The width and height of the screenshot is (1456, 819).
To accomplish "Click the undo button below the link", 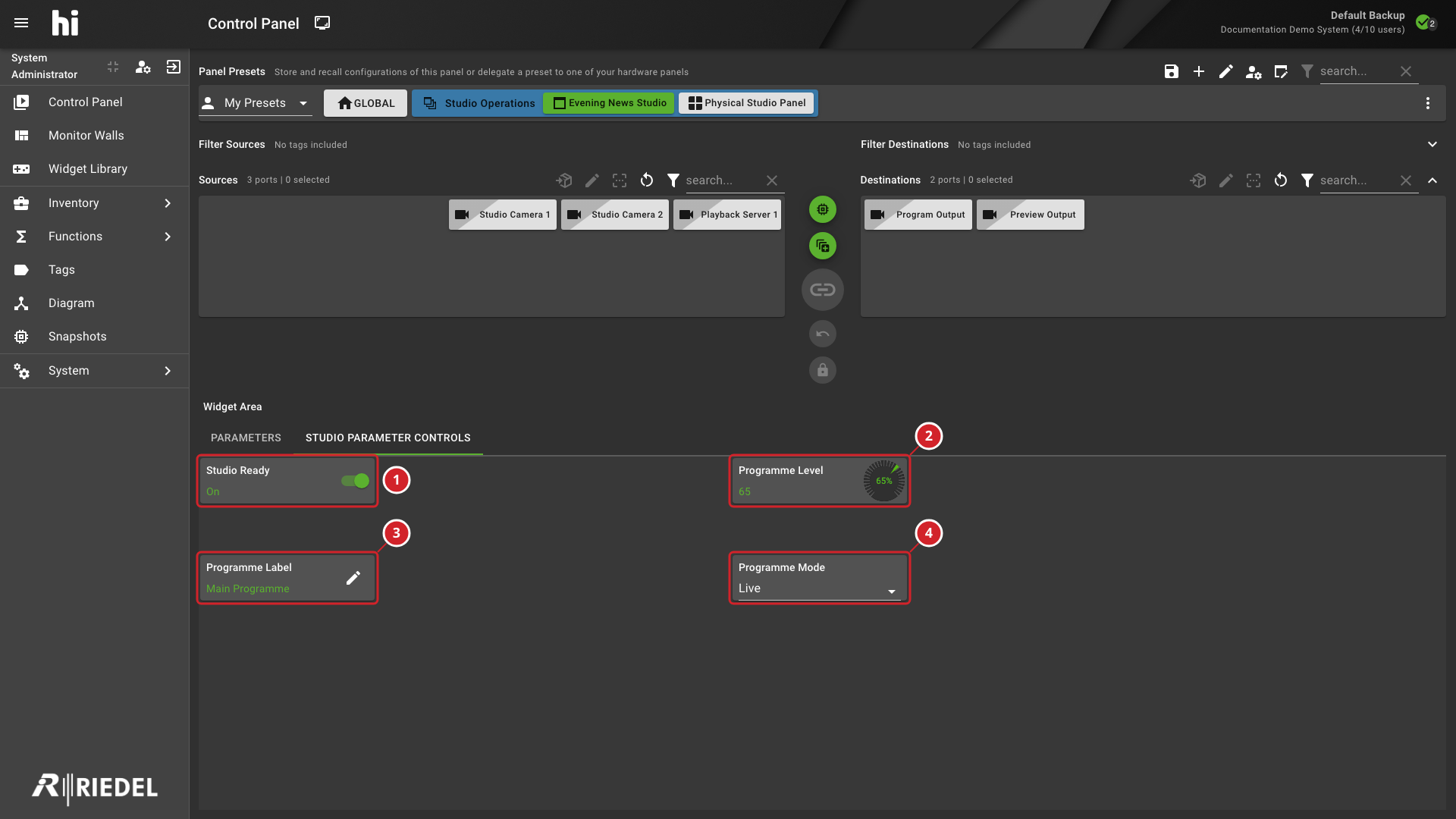I will (823, 334).
